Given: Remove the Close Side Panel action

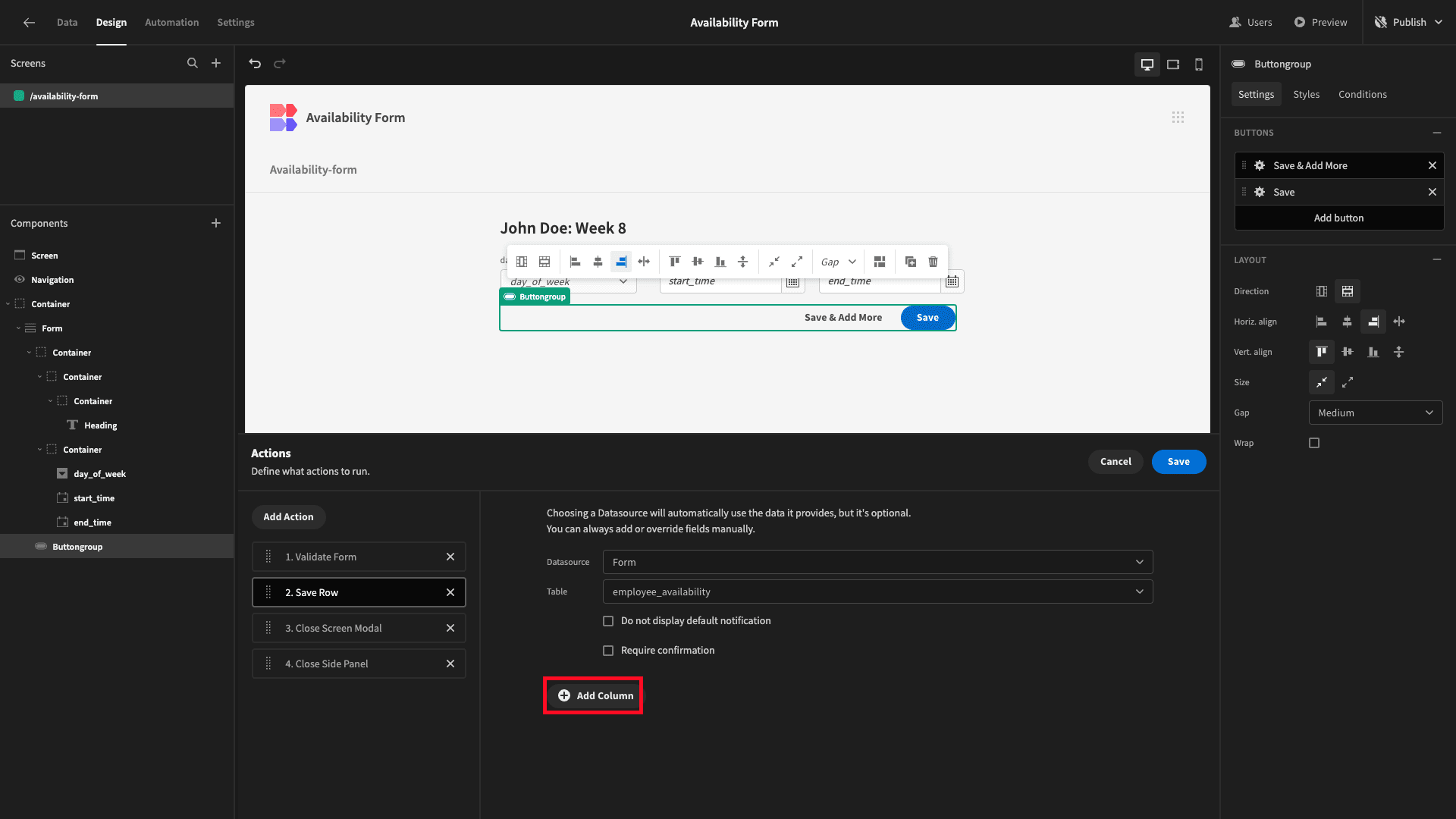Looking at the screenshot, I should (450, 664).
